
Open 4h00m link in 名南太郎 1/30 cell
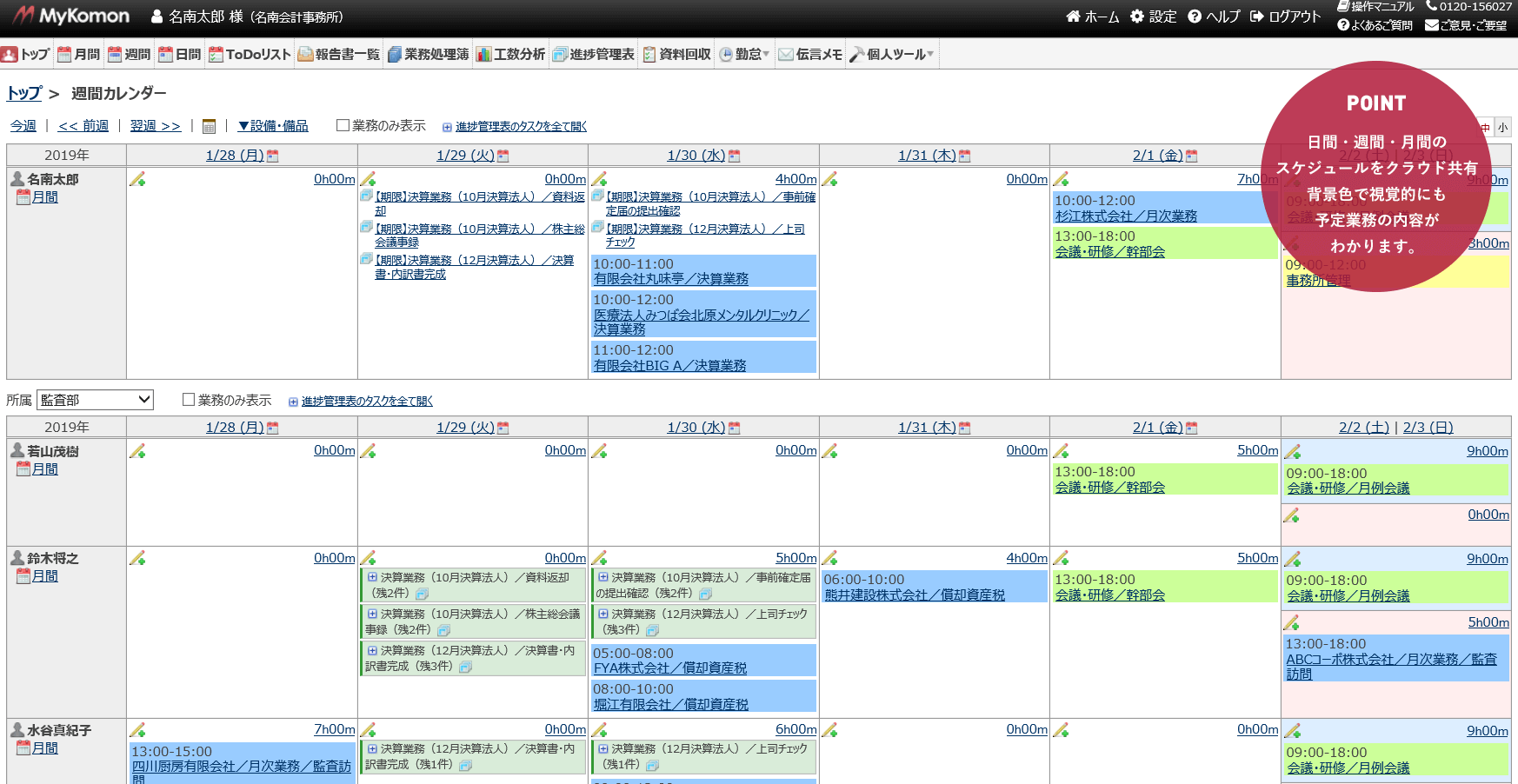pos(796,179)
